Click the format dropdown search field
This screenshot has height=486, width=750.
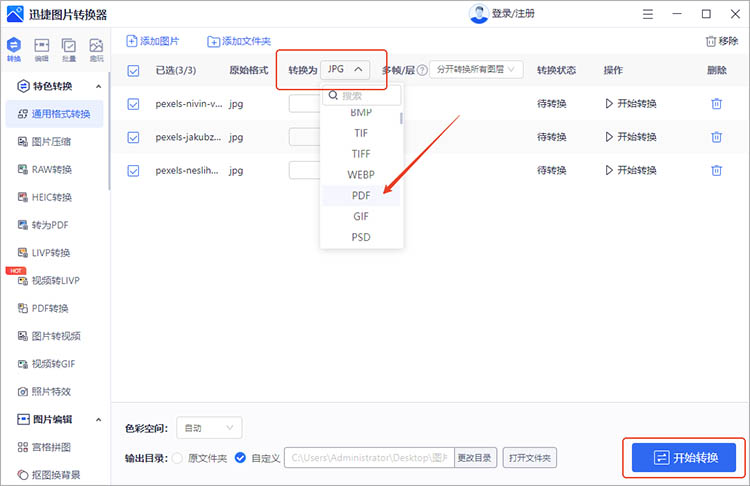362,96
